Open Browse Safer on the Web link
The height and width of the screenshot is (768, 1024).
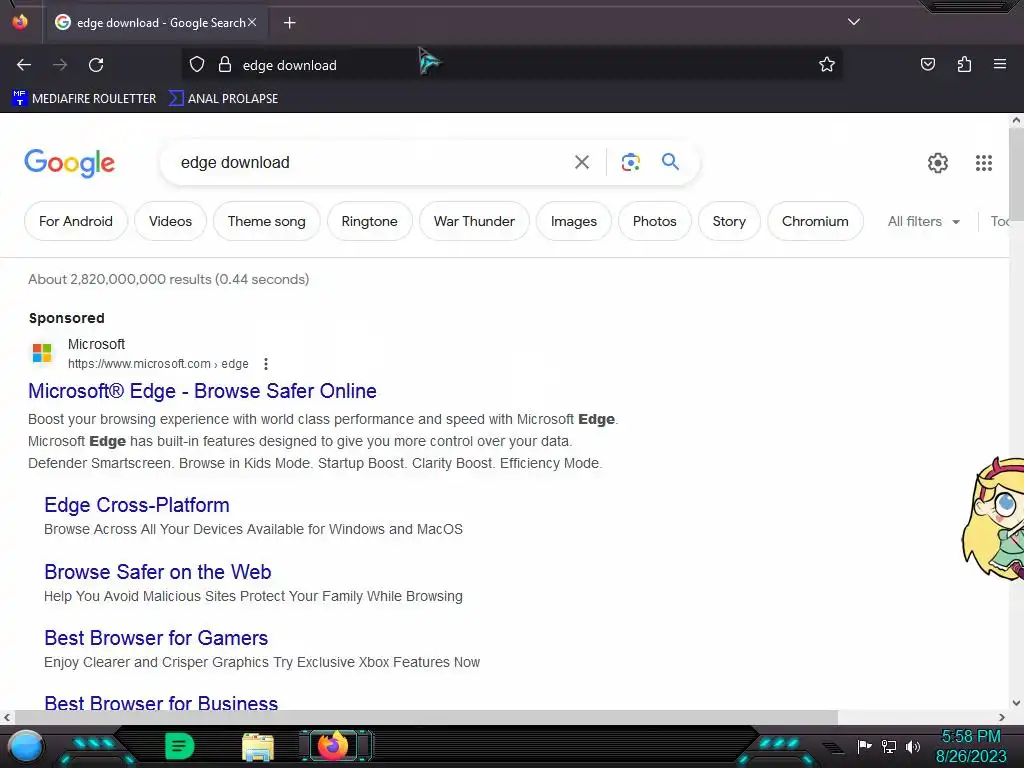[x=157, y=571]
